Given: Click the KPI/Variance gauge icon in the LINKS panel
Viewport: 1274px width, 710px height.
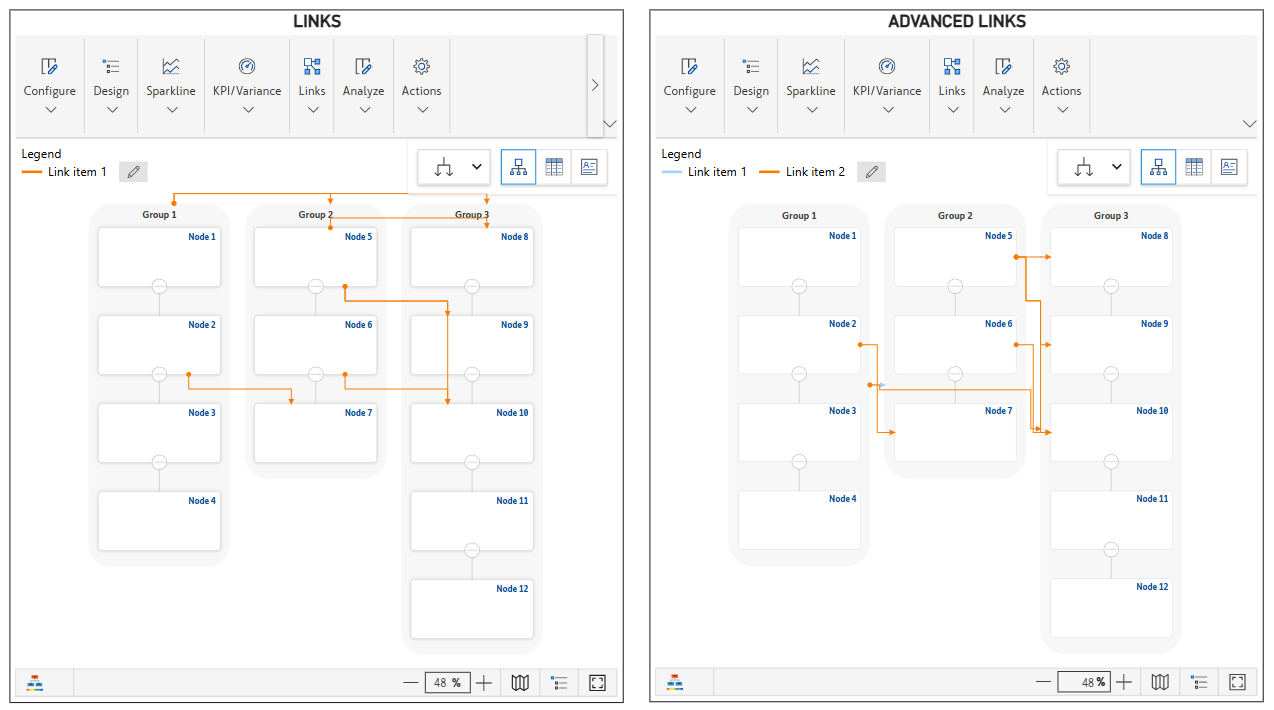Looking at the screenshot, I should [x=247, y=67].
